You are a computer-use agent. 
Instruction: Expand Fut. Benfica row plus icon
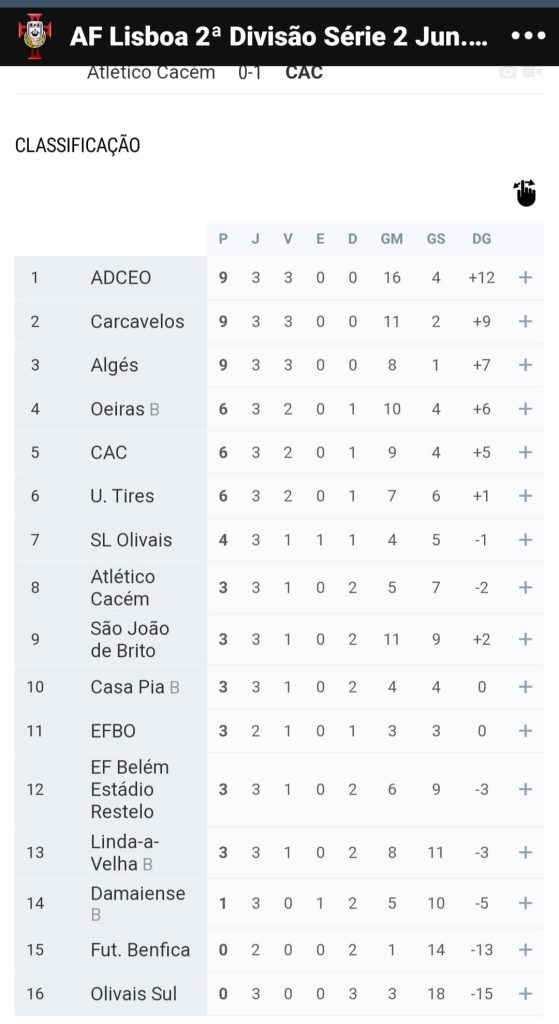click(525, 950)
